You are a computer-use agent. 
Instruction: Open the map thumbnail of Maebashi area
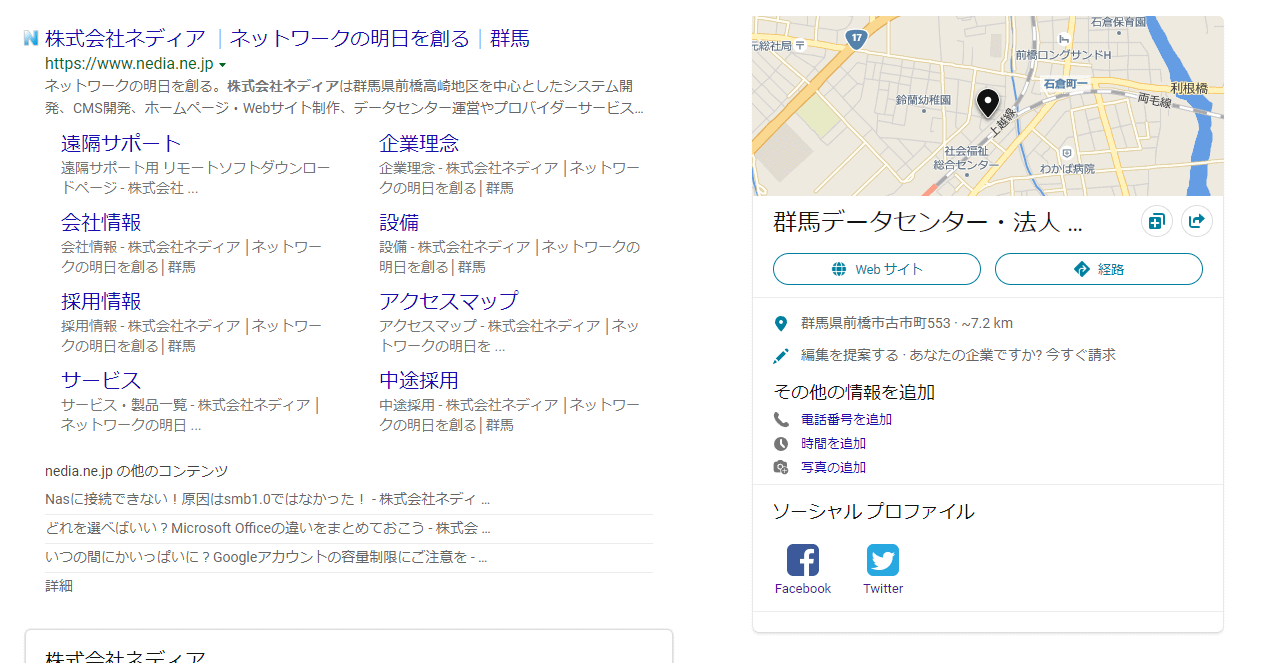(987, 106)
